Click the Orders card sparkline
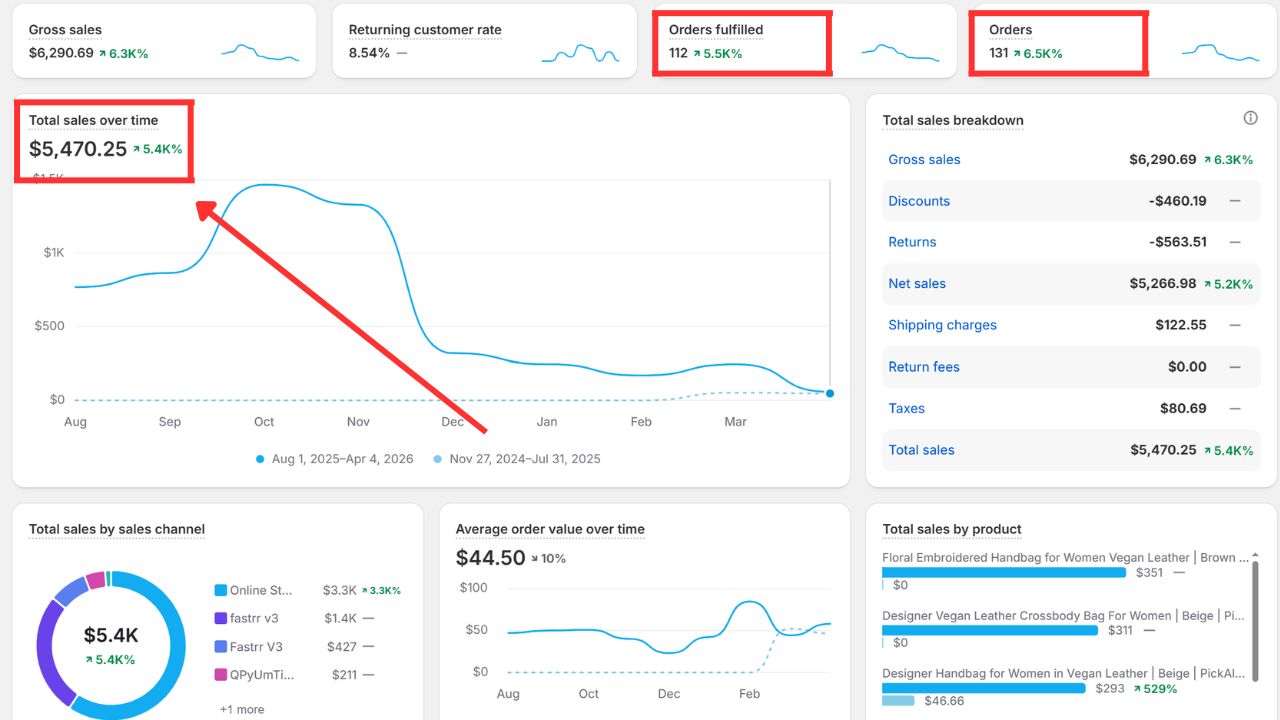The width and height of the screenshot is (1280, 720). tap(1220, 52)
